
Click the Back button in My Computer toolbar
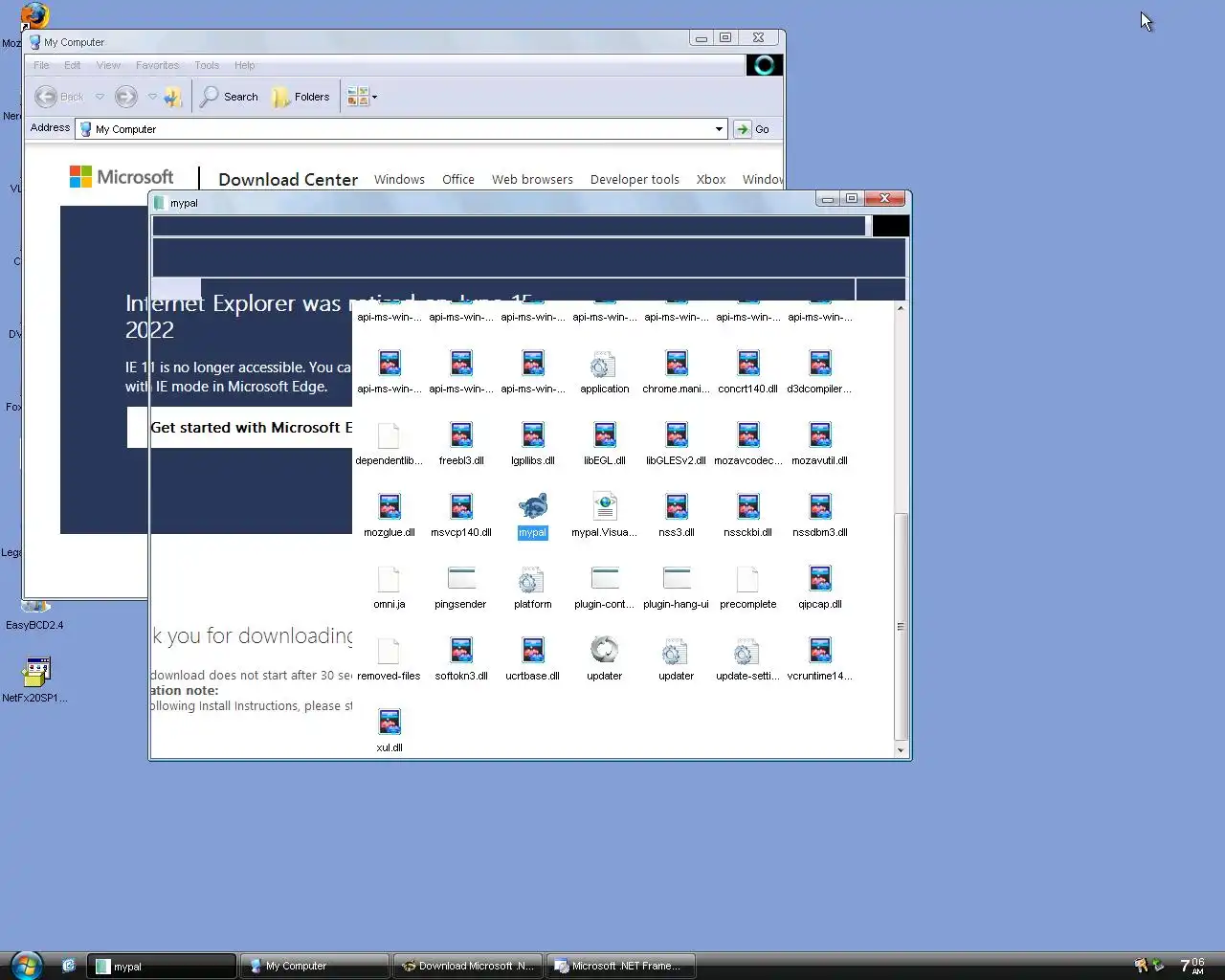(x=59, y=97)
